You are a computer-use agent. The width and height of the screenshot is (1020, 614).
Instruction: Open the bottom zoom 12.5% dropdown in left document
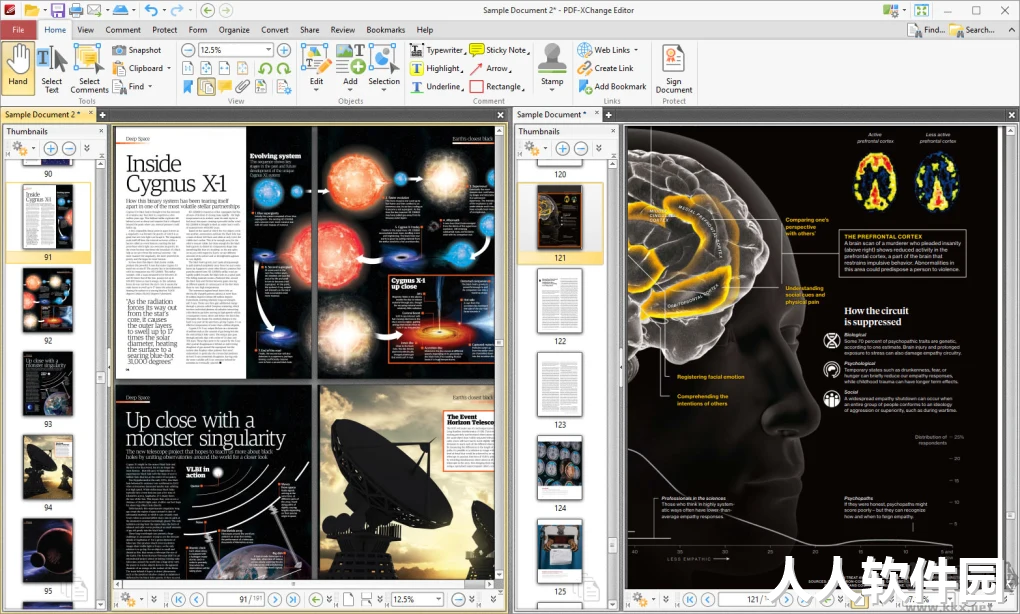438,599
